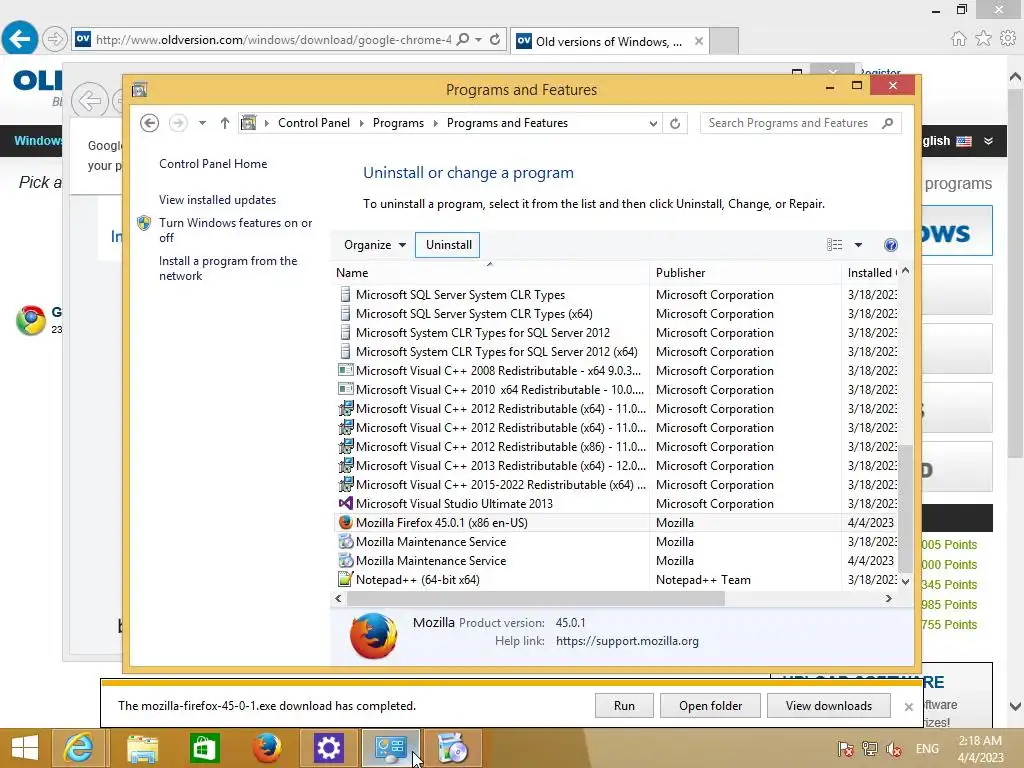Click the Programs breadcrumb
The height and width of the screenshot is (768, 1024).
coord(398,123)
